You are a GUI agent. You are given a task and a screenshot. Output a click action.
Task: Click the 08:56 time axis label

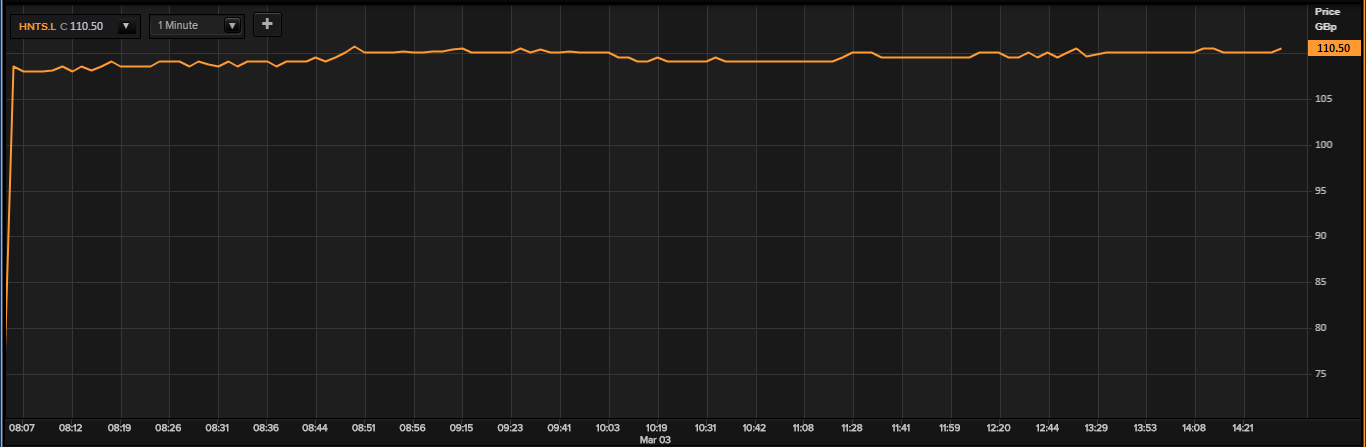(412, 427)
